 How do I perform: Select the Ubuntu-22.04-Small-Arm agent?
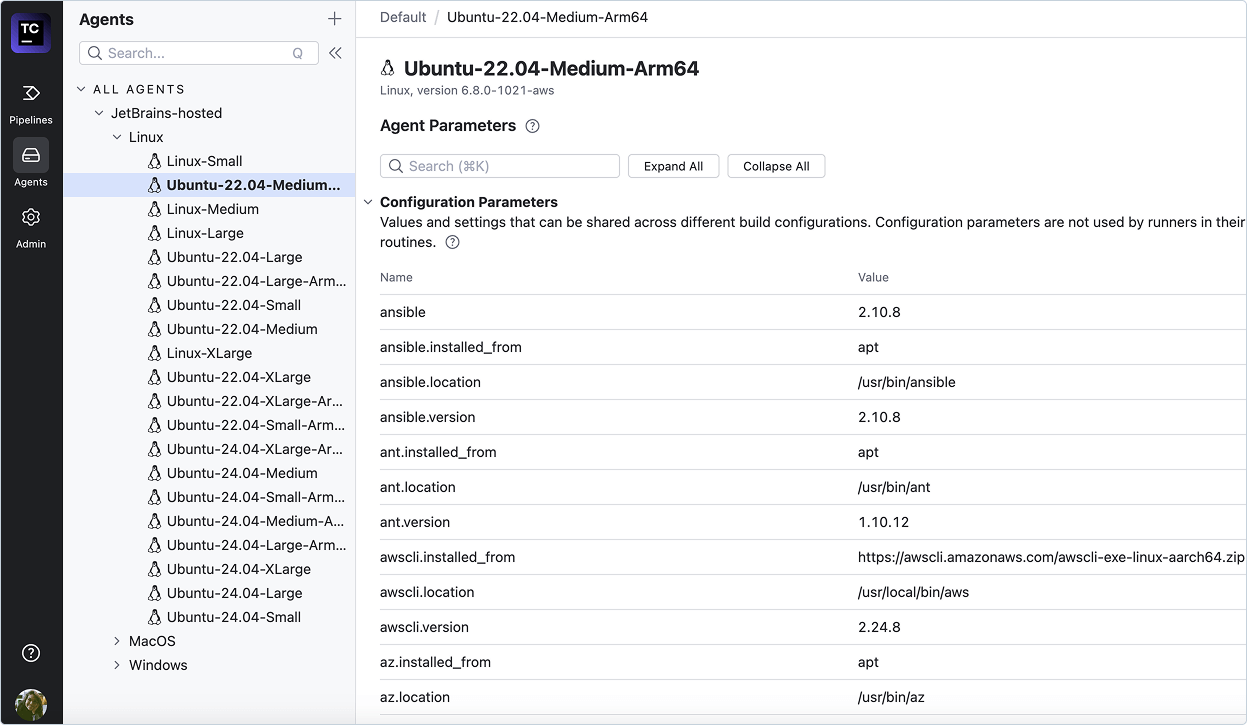[256, 425]
